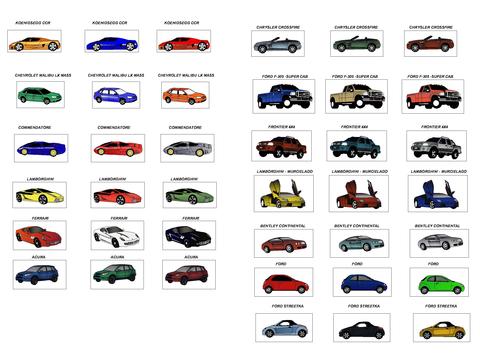Select the silver Bentley Continental image
This screenshot has width=480, height=360.
click(x=439, y=243)
